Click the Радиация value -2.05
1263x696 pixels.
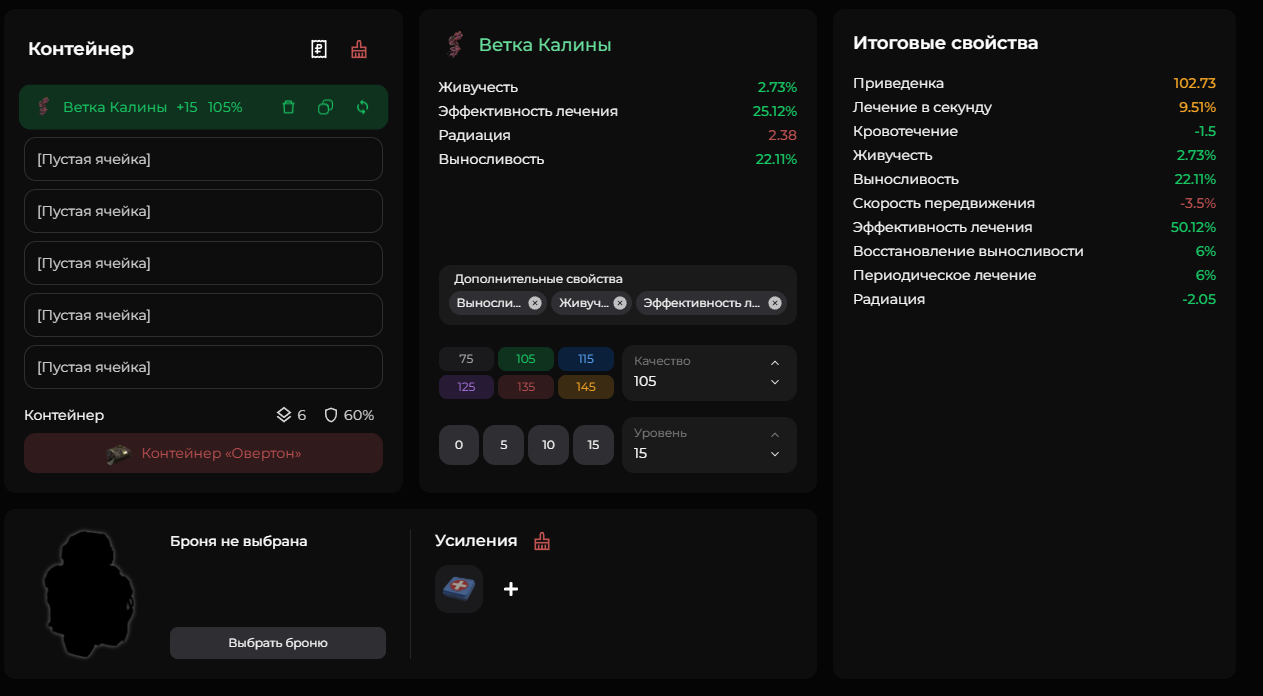[1199, 299]
